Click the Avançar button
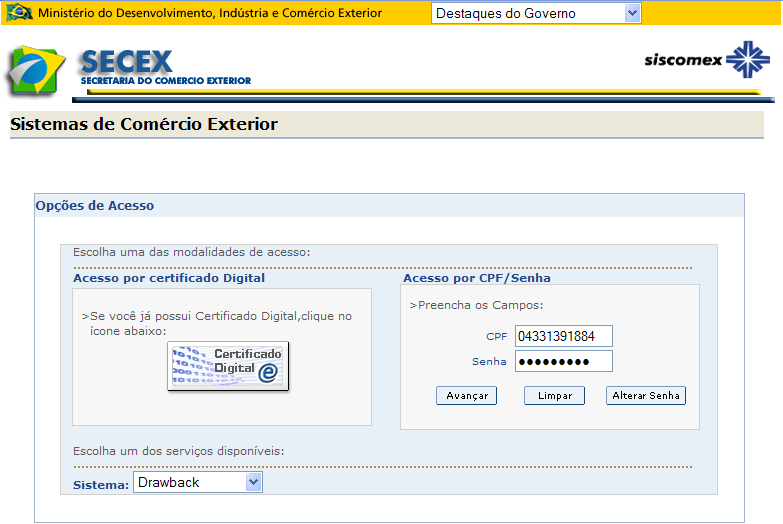Image resolution: width=783 pixels, height=524 pixels. tap(466, 396)
